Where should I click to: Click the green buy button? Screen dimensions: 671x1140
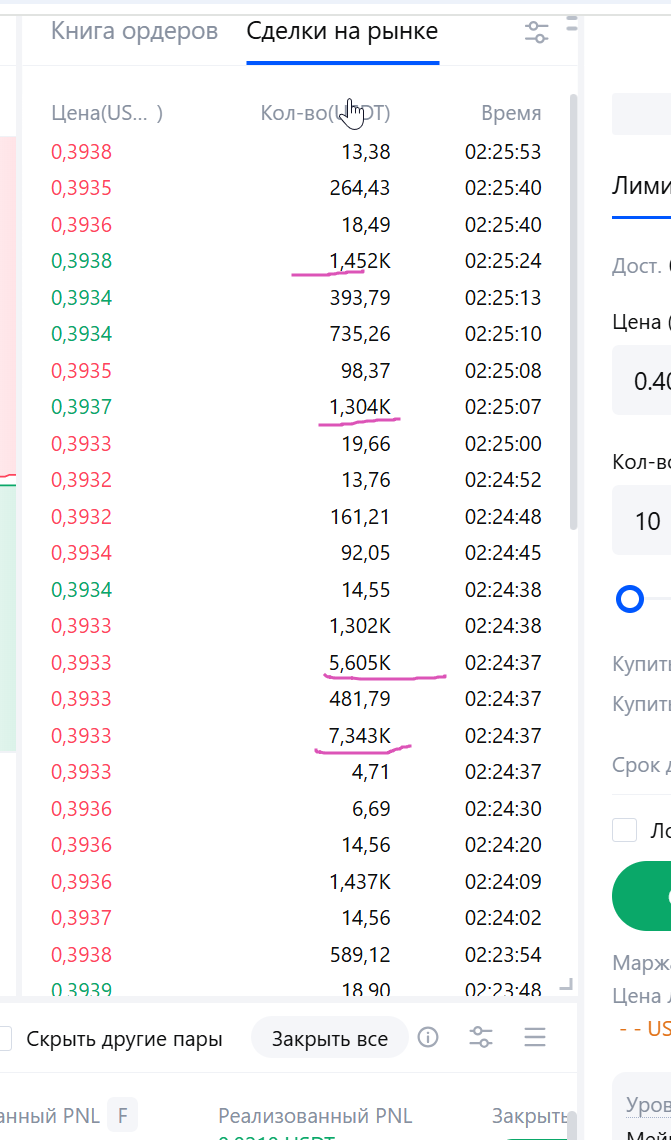(642, 896)
